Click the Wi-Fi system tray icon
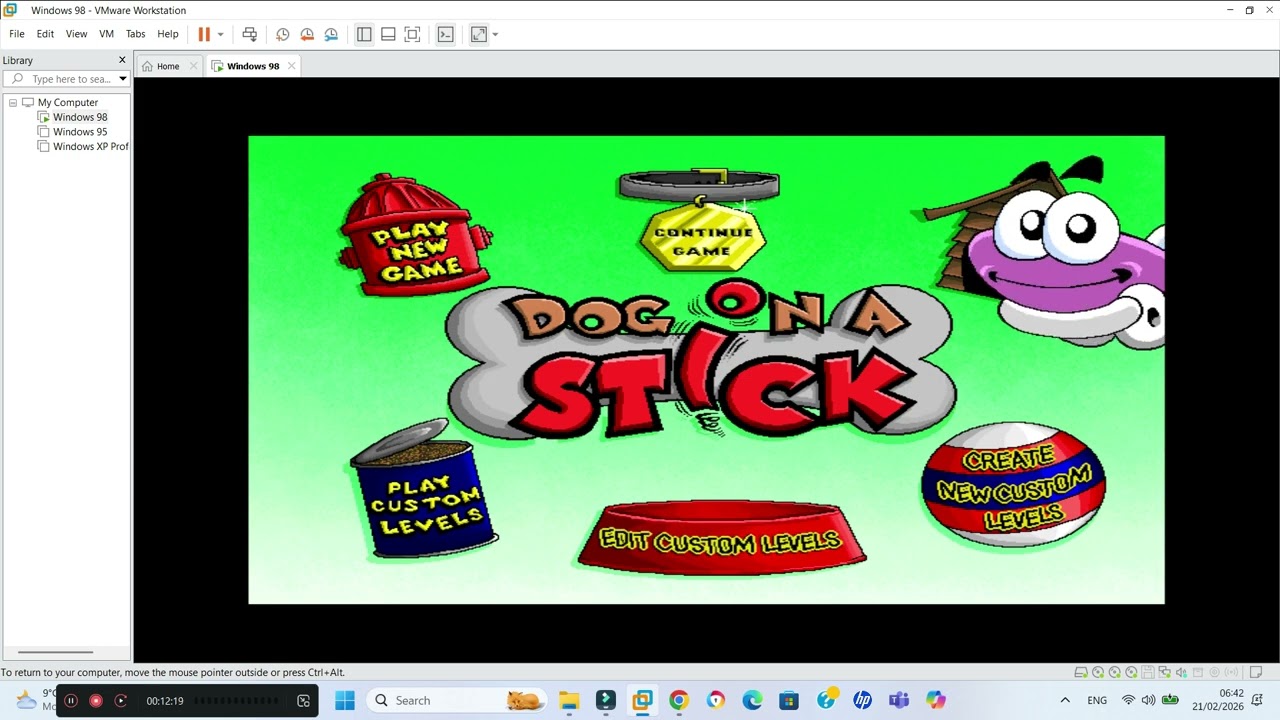This screenshot has width=1280, height=720. [1128, 700]
